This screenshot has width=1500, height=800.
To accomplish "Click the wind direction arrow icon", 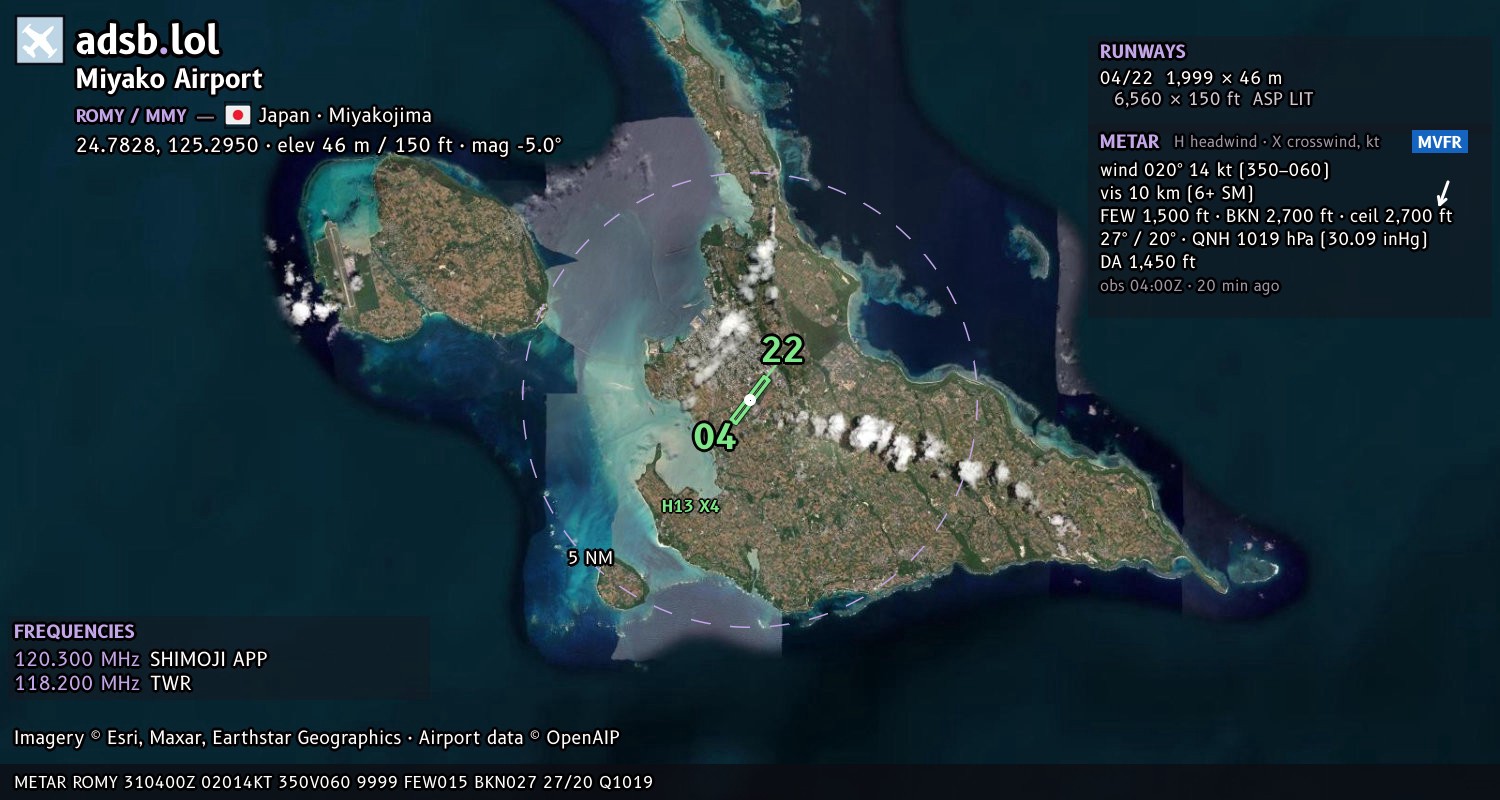I will [1443, 193].
